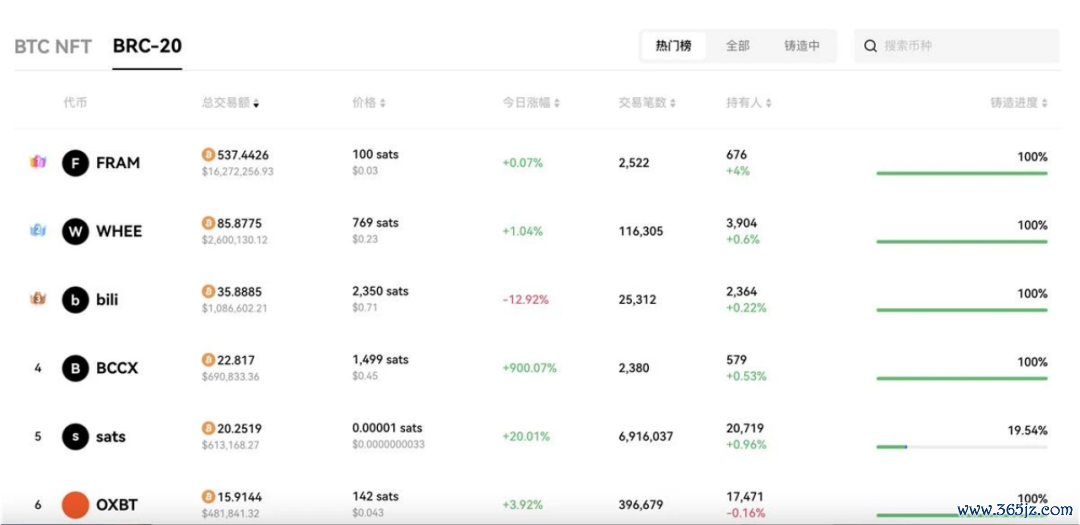Click the sats token avatar icon
The width and height of the screenshot is (1080, 525).
tap(76, 437)
